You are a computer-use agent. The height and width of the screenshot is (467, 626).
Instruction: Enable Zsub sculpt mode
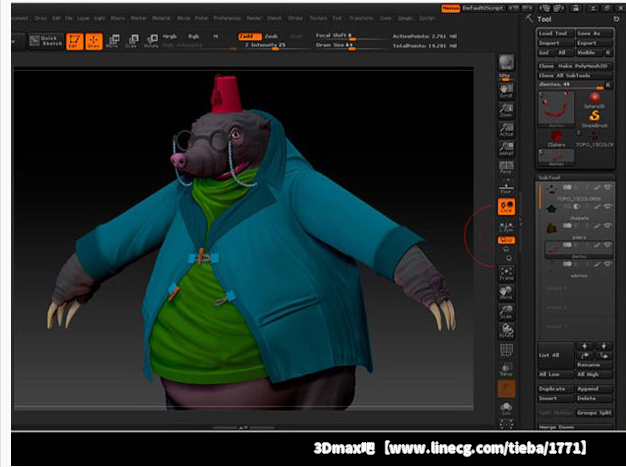point(271,36)
